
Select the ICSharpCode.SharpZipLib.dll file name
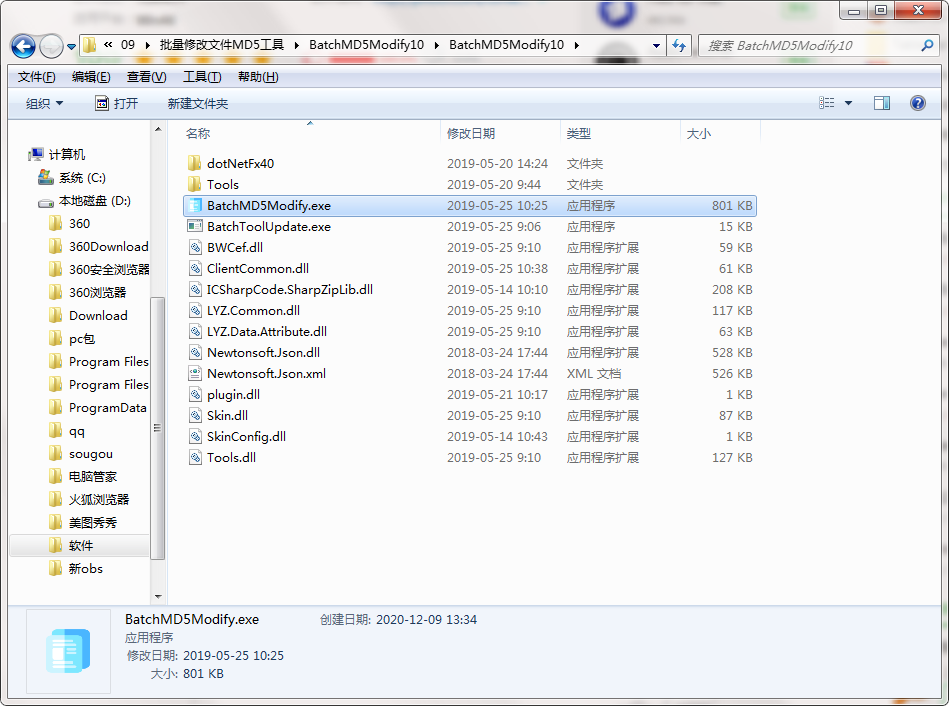pyautogui.click(x=290, y=289)
